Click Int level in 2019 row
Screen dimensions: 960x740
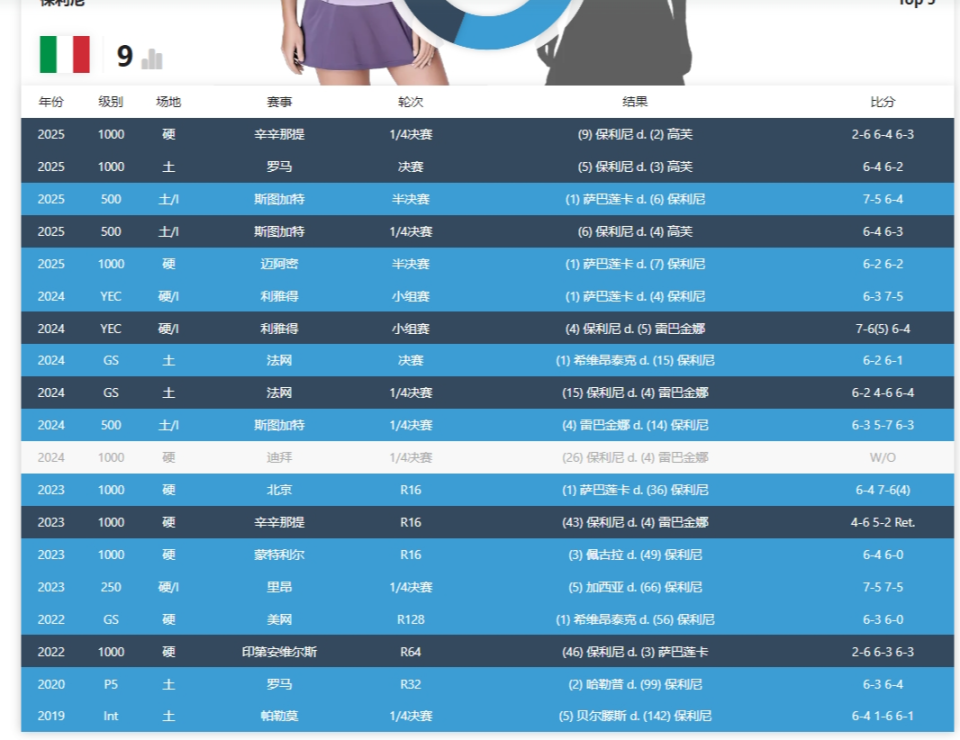point(111,716)
